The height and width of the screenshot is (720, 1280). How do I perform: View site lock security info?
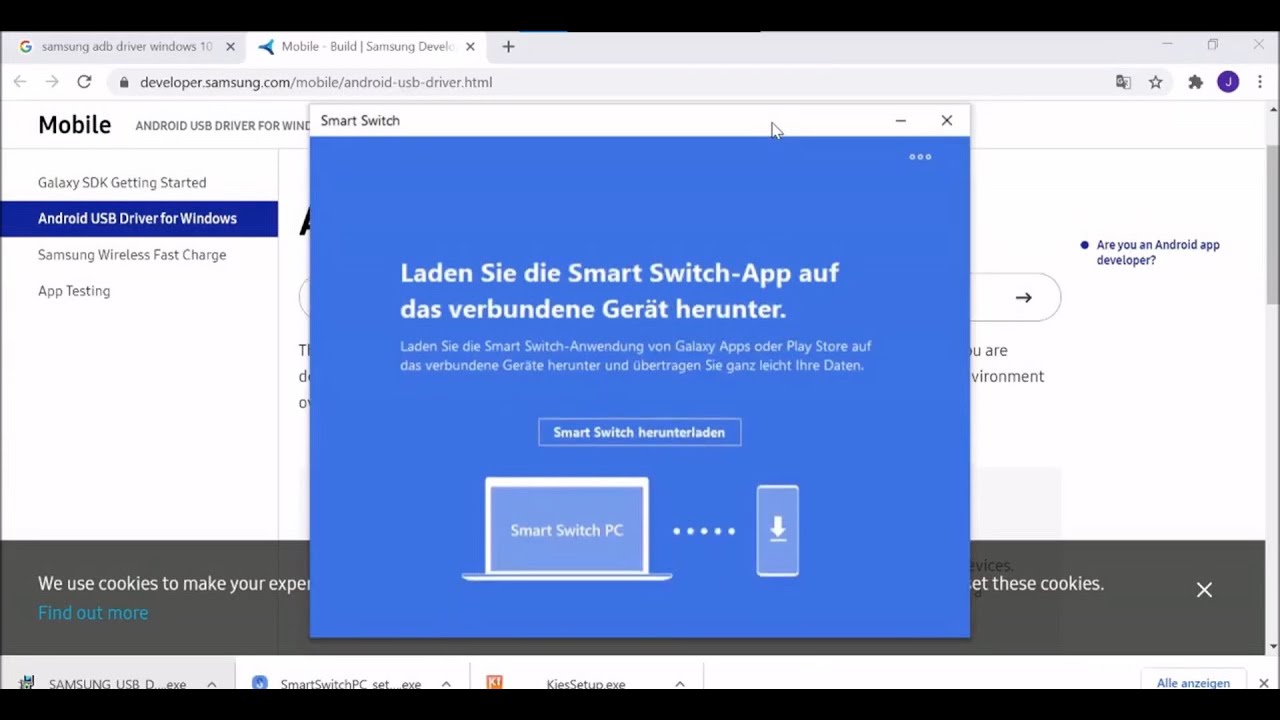pos(124,82)
